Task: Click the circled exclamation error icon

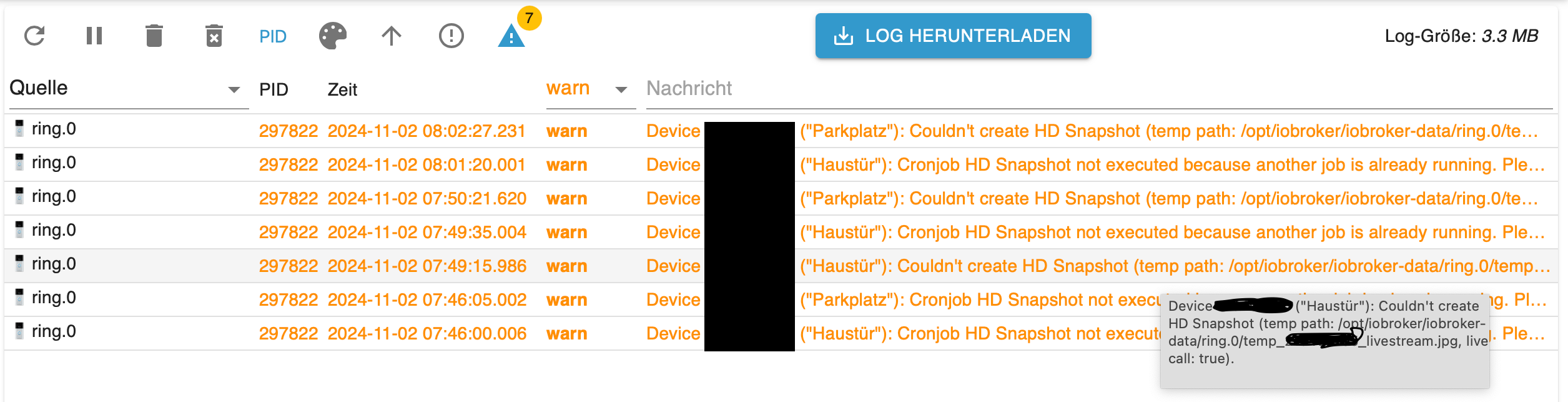Action: pyautogui.click(x=451, y=36)
